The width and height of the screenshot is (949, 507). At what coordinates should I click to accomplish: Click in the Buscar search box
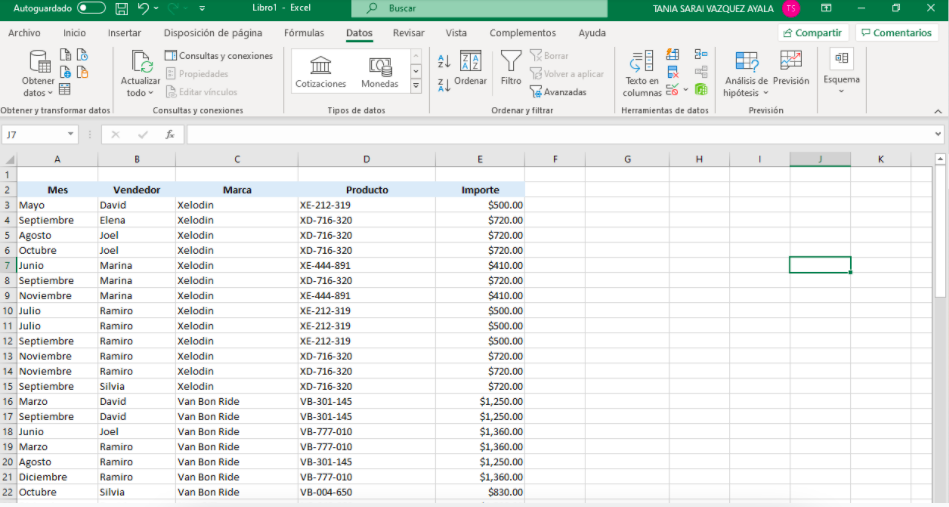(479, 8)
